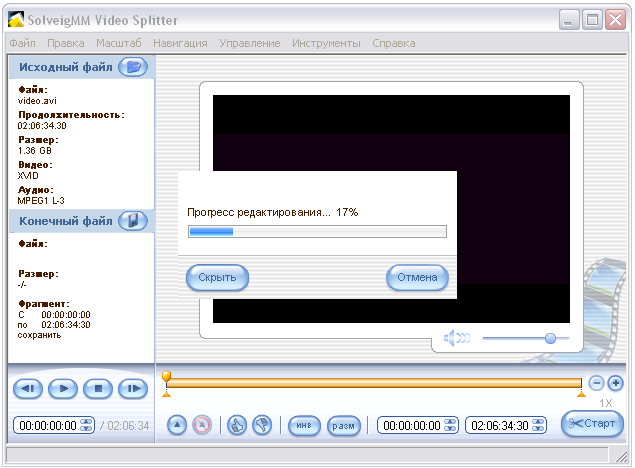Remove marker with crossed-out button
This screenshot has height=468, width=635.
click(x=202, y=425)
